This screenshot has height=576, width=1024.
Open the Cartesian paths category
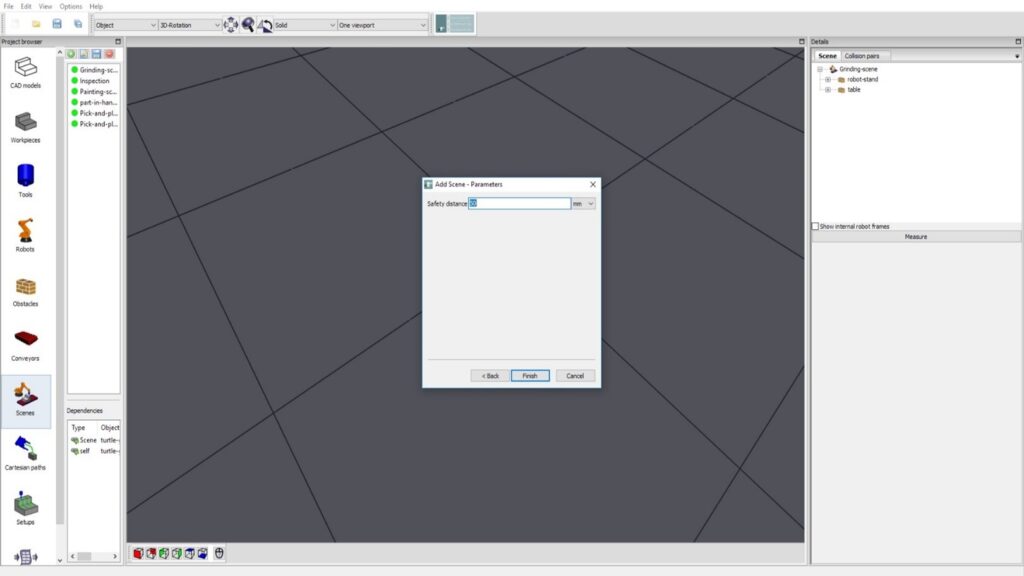click(x=26, y=451)
